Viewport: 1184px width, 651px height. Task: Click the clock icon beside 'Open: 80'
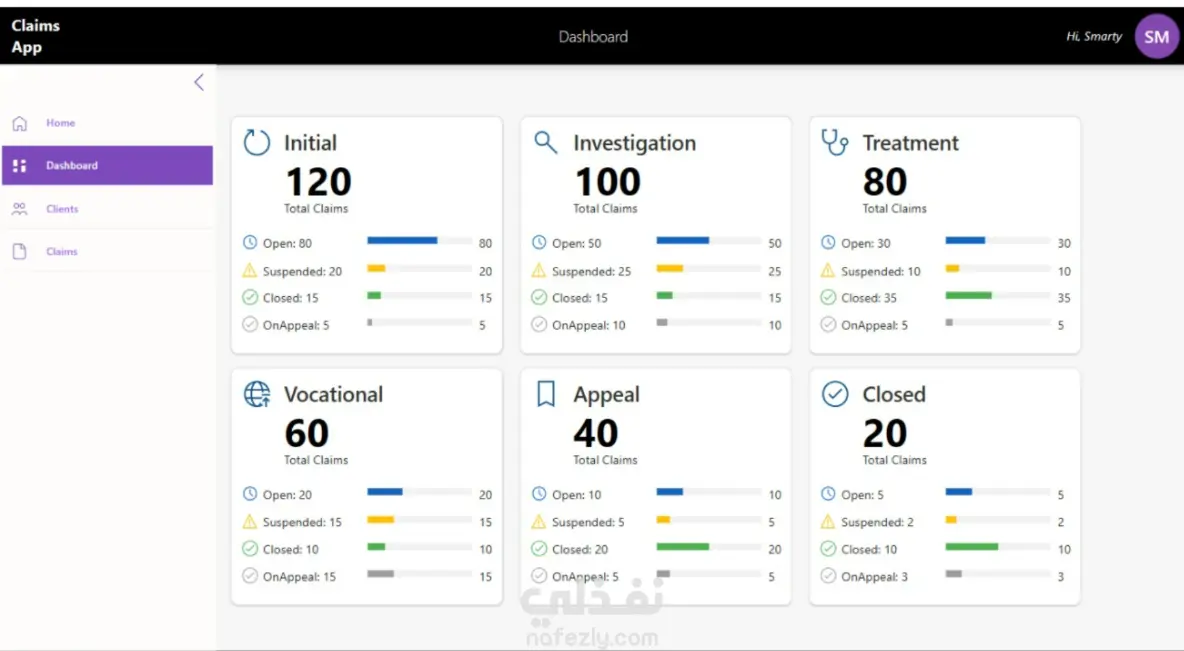click(250, 242)
